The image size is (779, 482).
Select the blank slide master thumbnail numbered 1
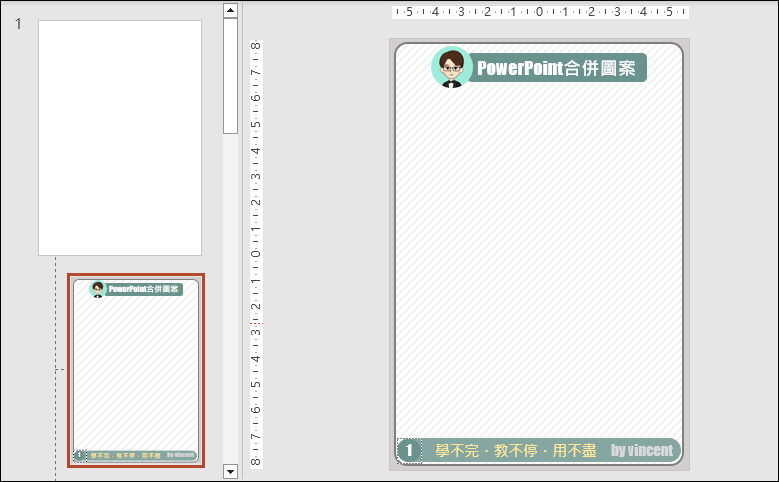[x=120, y=138]
